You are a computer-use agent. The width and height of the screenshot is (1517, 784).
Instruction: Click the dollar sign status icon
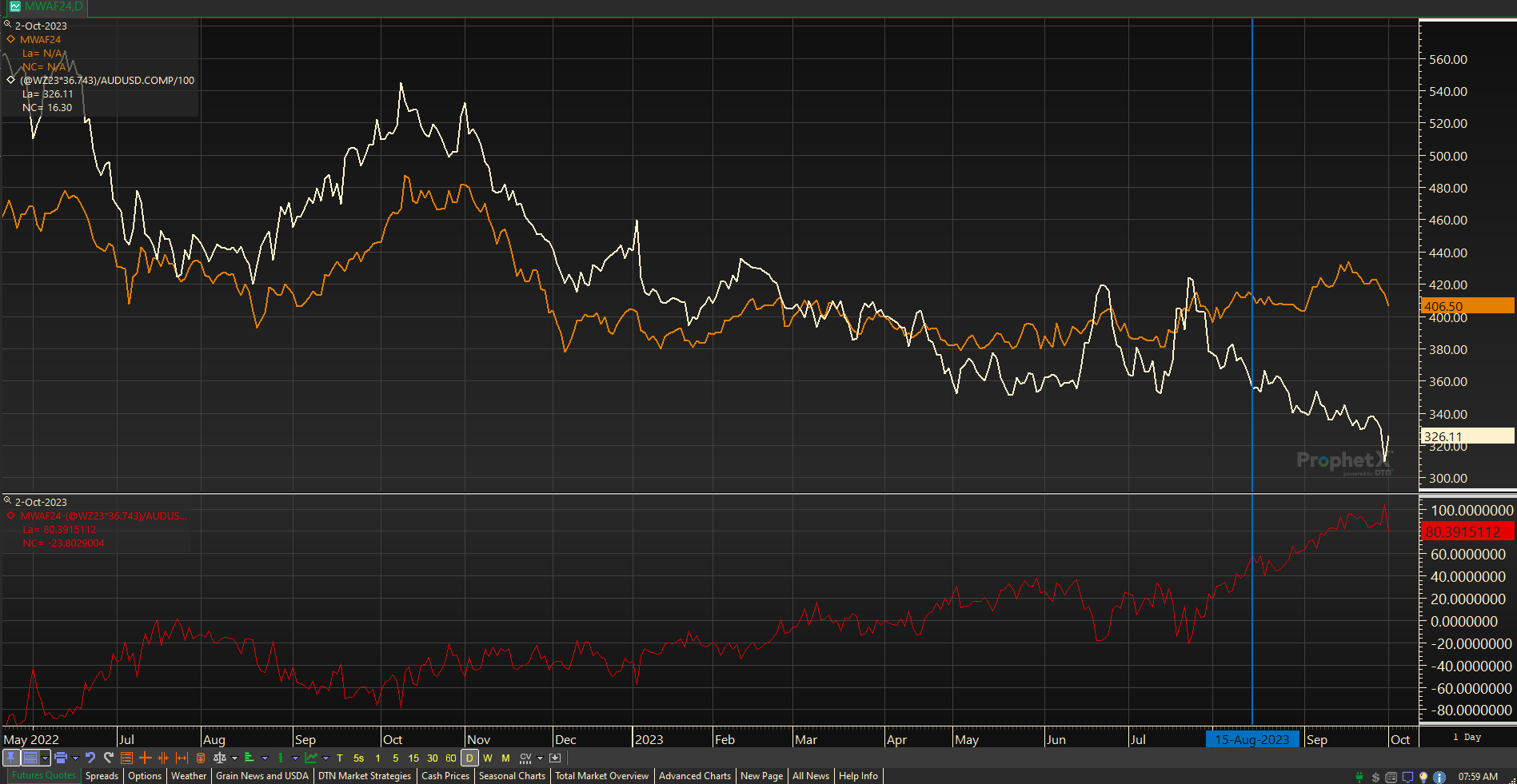pyautogui.click(x=1375, y=777)
